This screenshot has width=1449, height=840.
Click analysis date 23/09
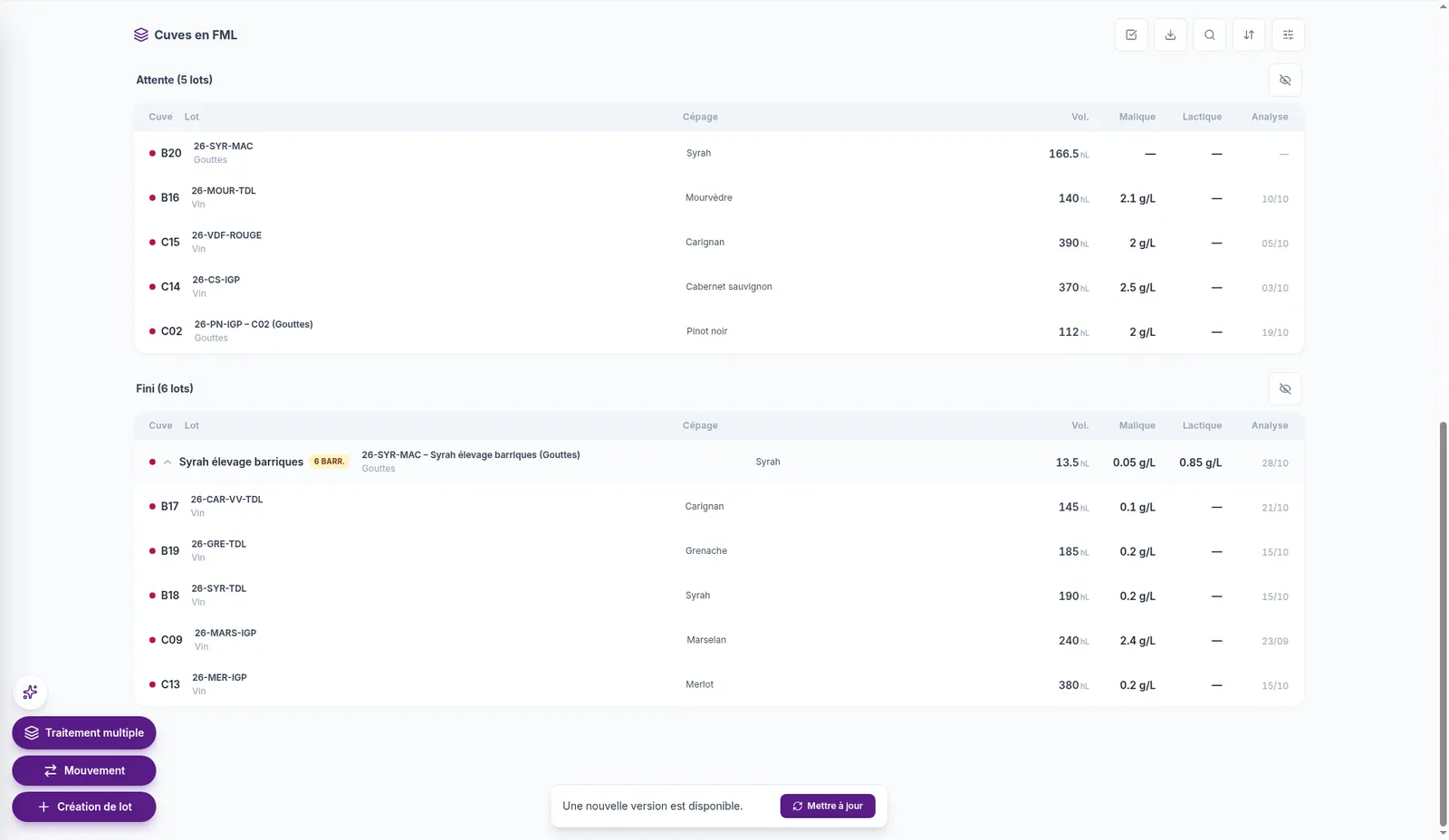1275,641
